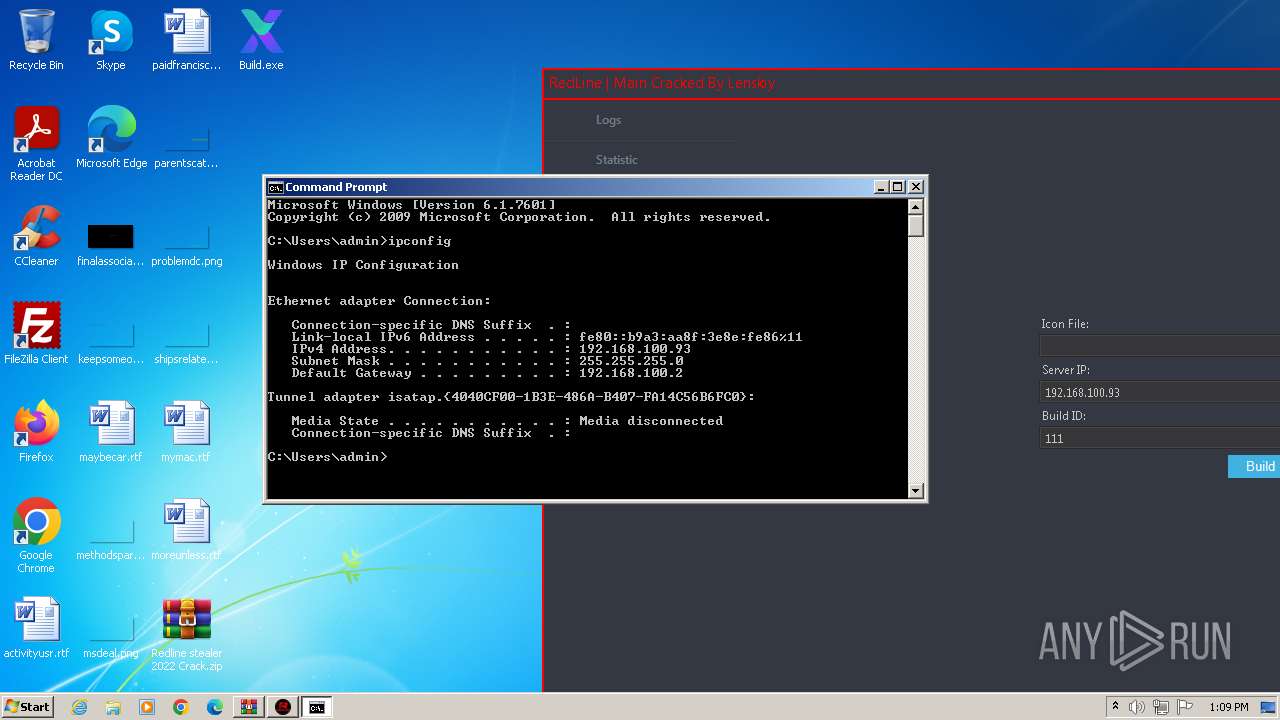The height and width of the screenshot is (720, 1280).
Task: Click the IPv4 Address 192.168.100.93 line
Action: click(x=491, y=349)
